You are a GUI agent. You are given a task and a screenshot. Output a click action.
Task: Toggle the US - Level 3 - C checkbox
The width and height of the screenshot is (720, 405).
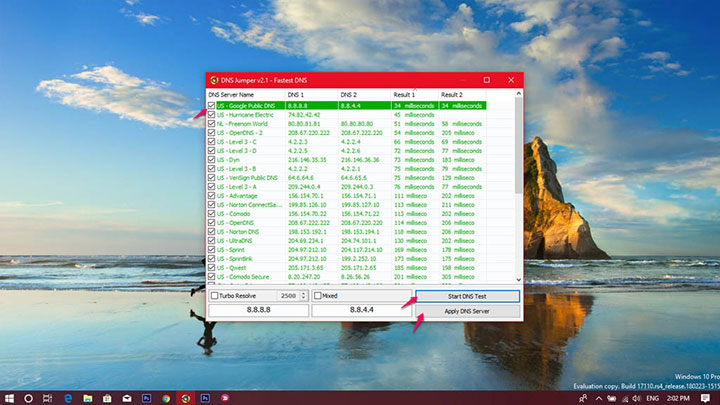tap(211, 141)
